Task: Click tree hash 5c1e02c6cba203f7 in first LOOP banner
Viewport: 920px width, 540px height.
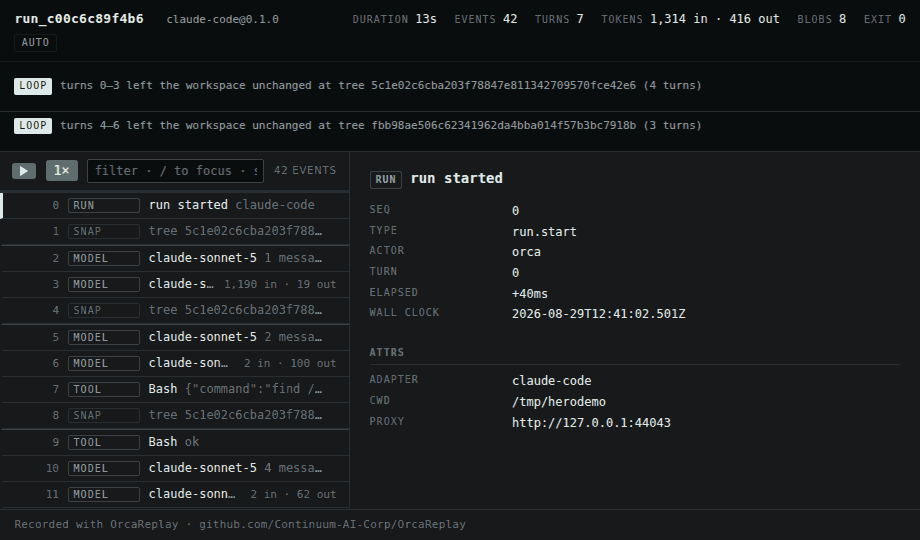Action: pyautogui.click(x=503, y=85)
